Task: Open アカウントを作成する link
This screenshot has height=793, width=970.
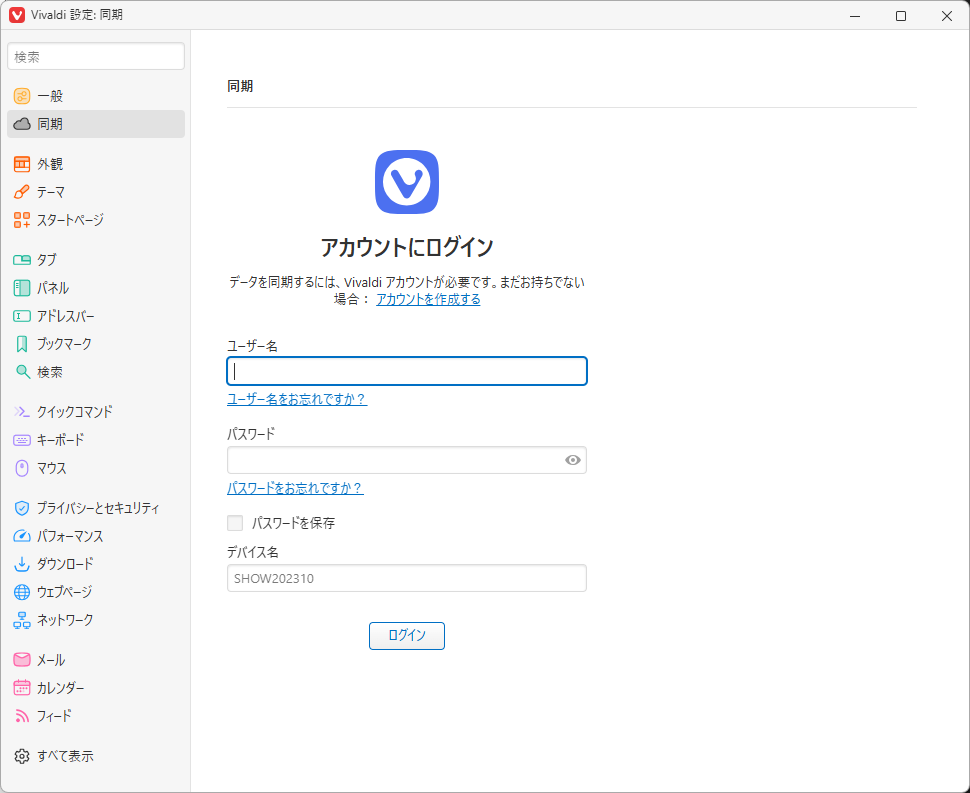Action: coord(428,299)
